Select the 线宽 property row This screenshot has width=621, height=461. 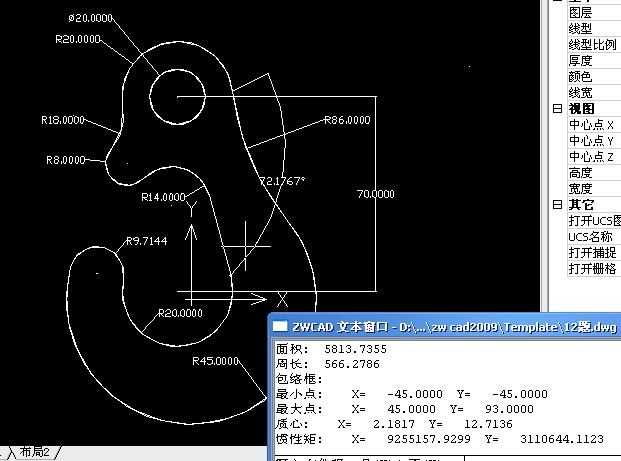(594, 93)
